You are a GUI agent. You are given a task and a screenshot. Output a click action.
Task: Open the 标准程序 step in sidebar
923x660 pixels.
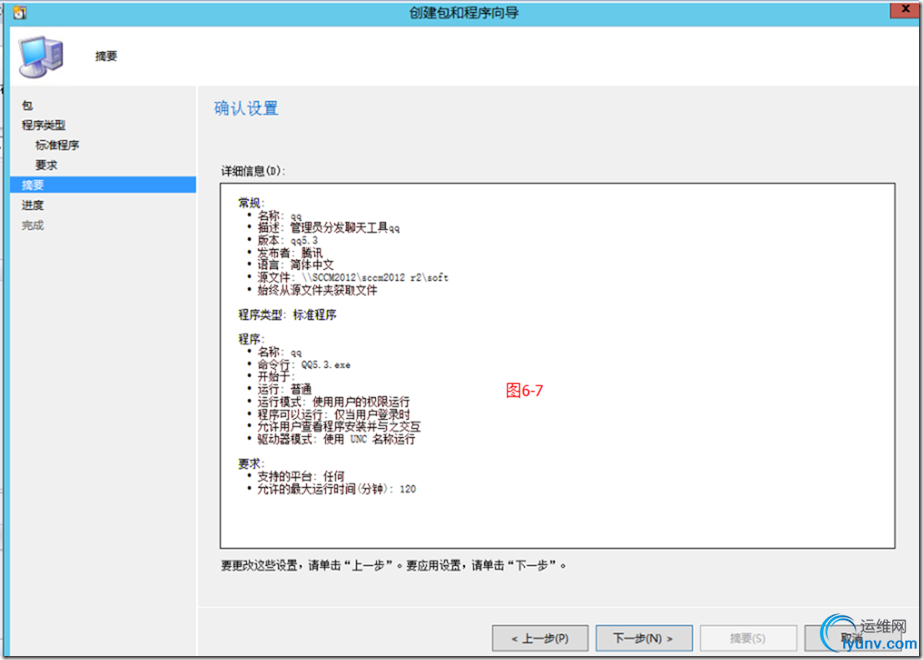pyautogui.click(x=57, y=145)
